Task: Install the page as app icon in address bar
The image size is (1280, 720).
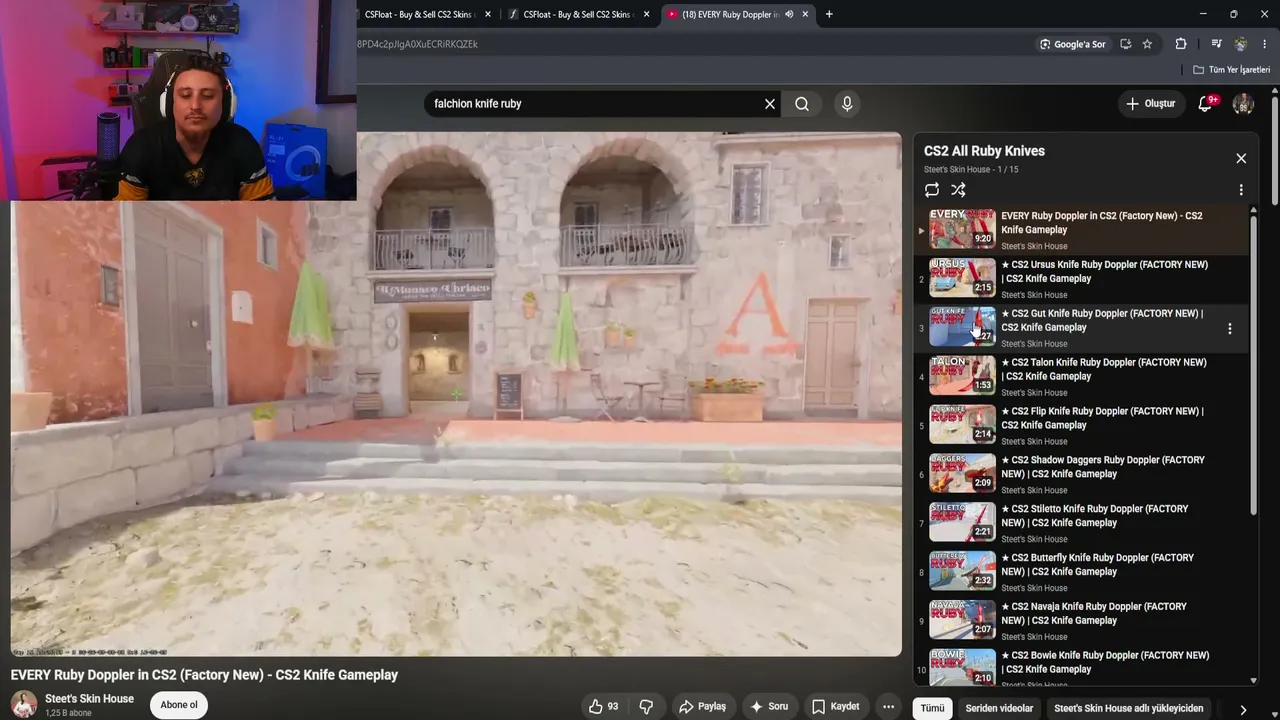Action: [x=1126, y=44]
